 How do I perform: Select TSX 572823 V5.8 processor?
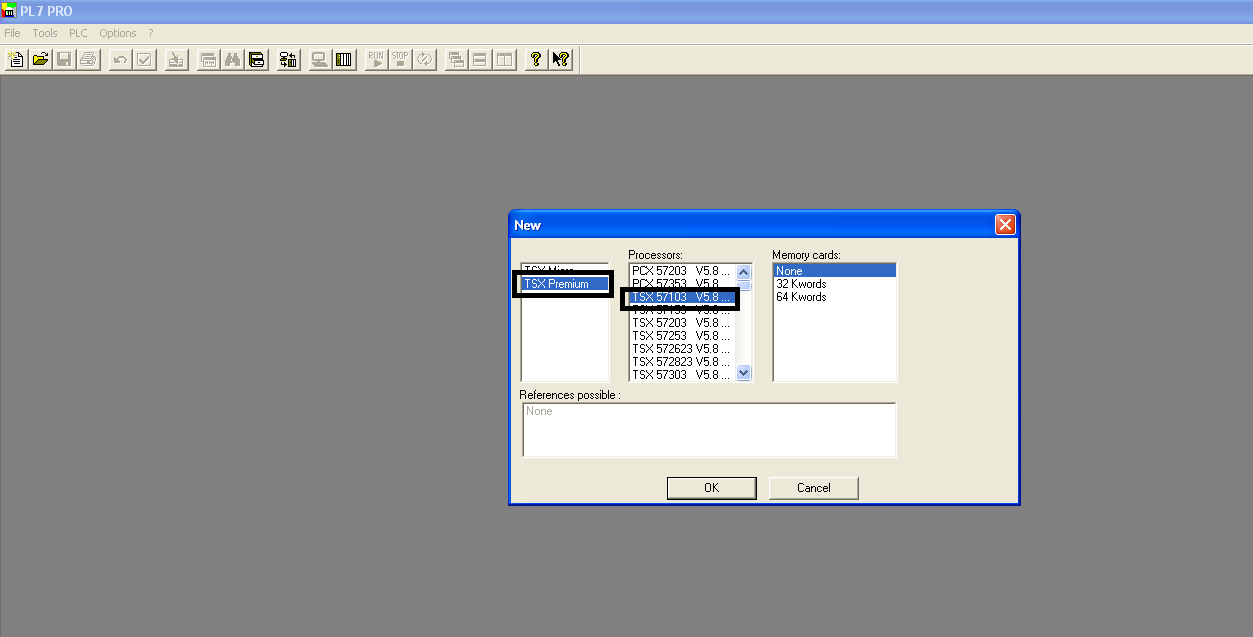tap(682, 362)
